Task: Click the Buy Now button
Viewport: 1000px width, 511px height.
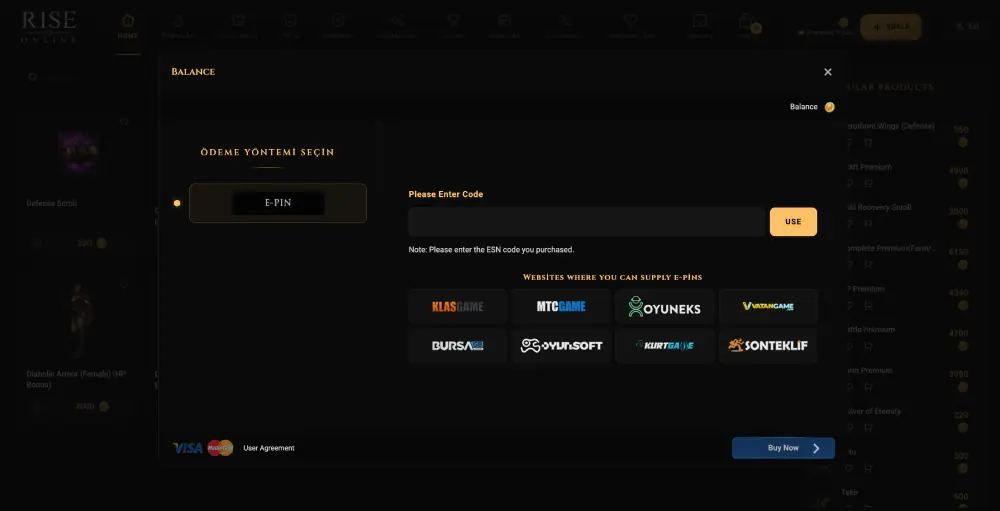Action: tap(783, 448)
